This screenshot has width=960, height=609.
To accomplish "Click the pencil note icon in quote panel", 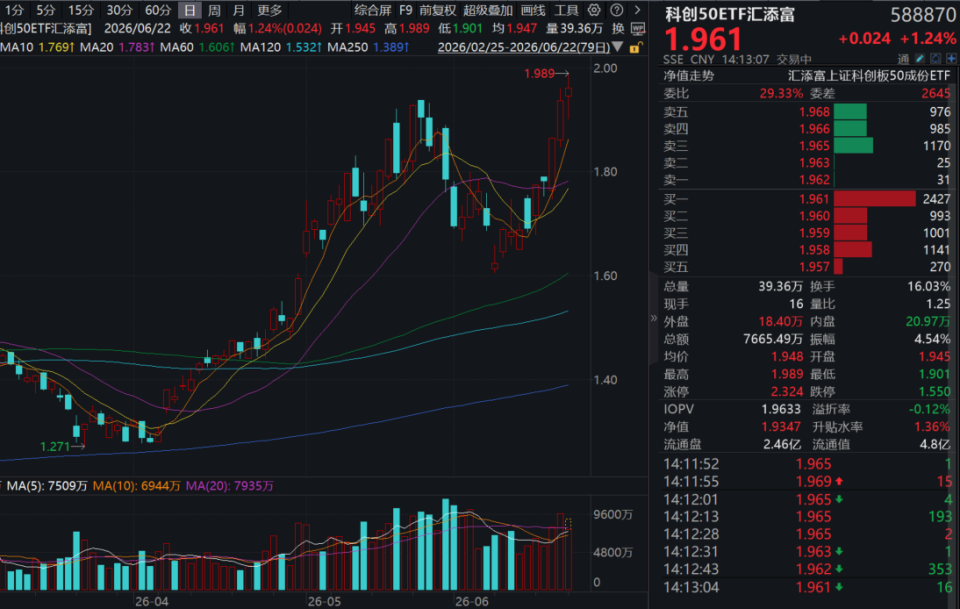I will point(920,59).
